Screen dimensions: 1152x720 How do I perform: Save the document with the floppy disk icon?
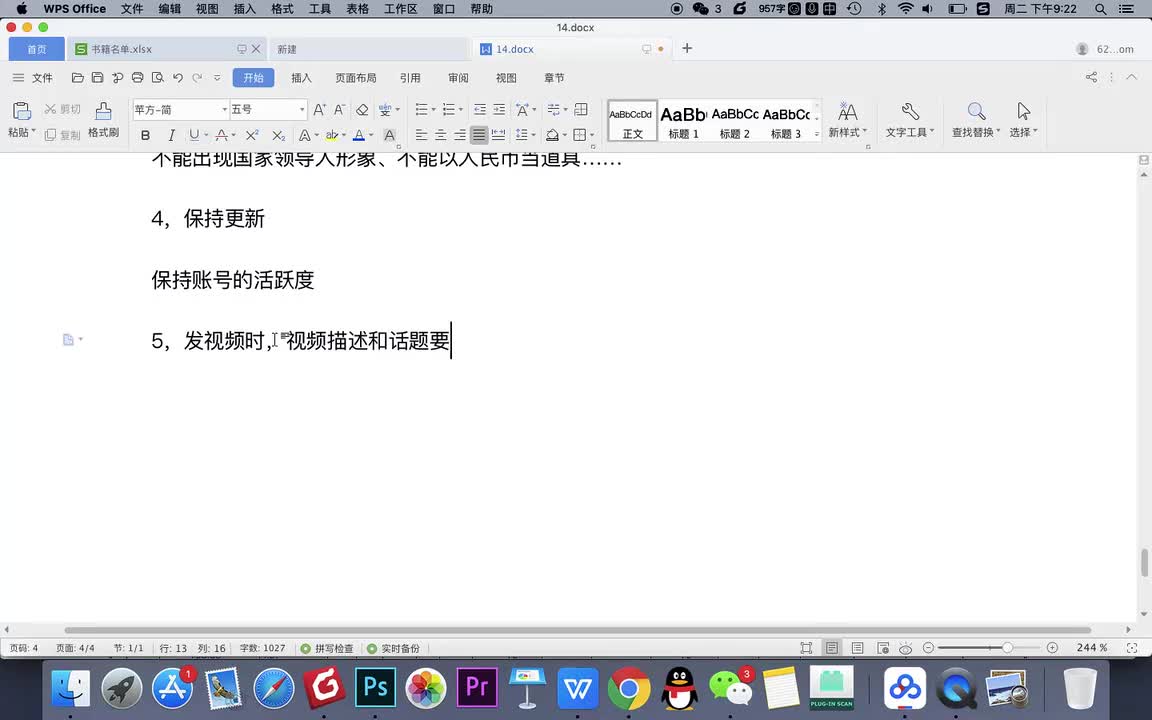pyautogui.click(x=97, y=78)
